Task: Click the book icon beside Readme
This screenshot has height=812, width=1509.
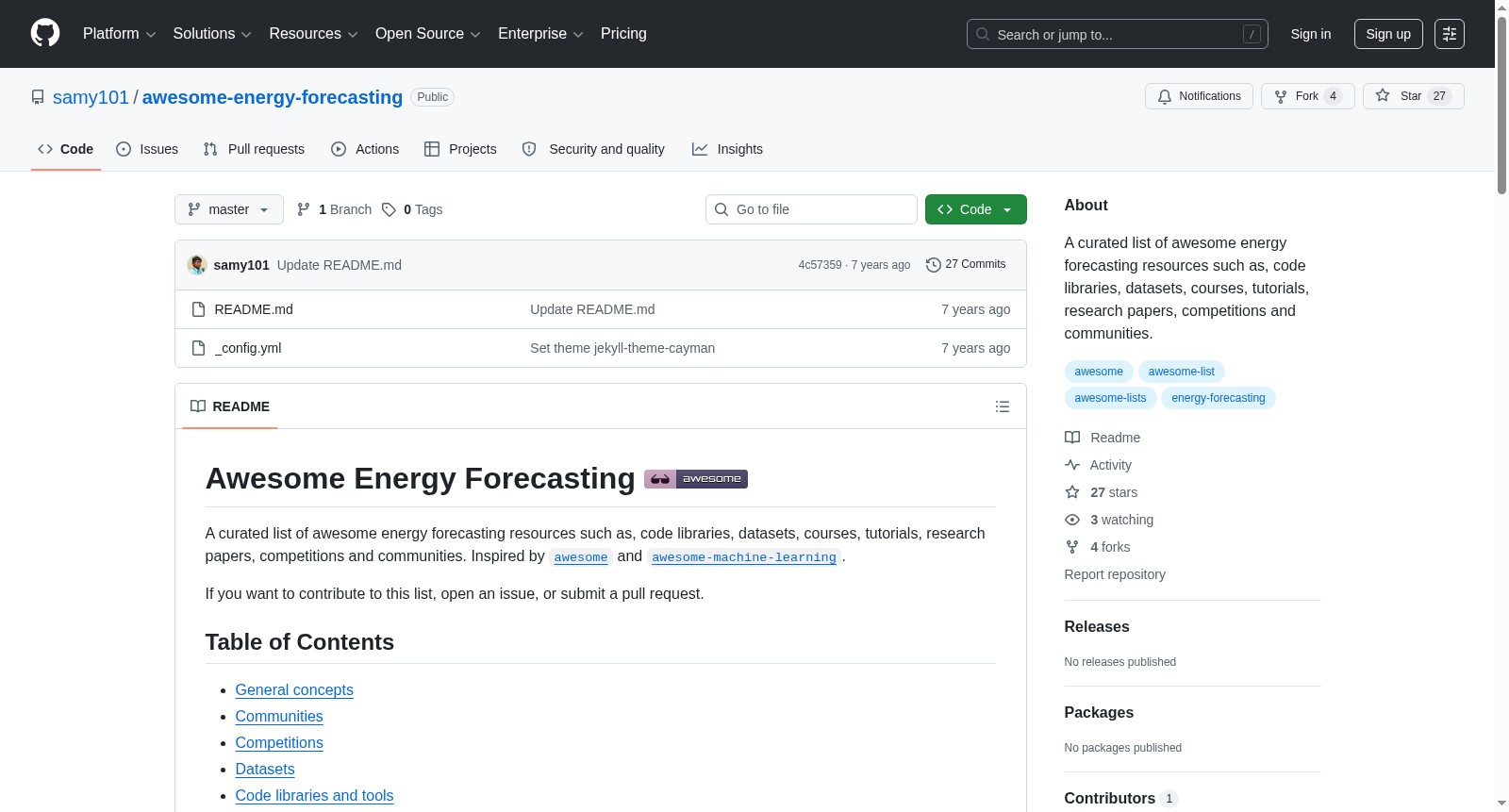Action: point(1072,438)
